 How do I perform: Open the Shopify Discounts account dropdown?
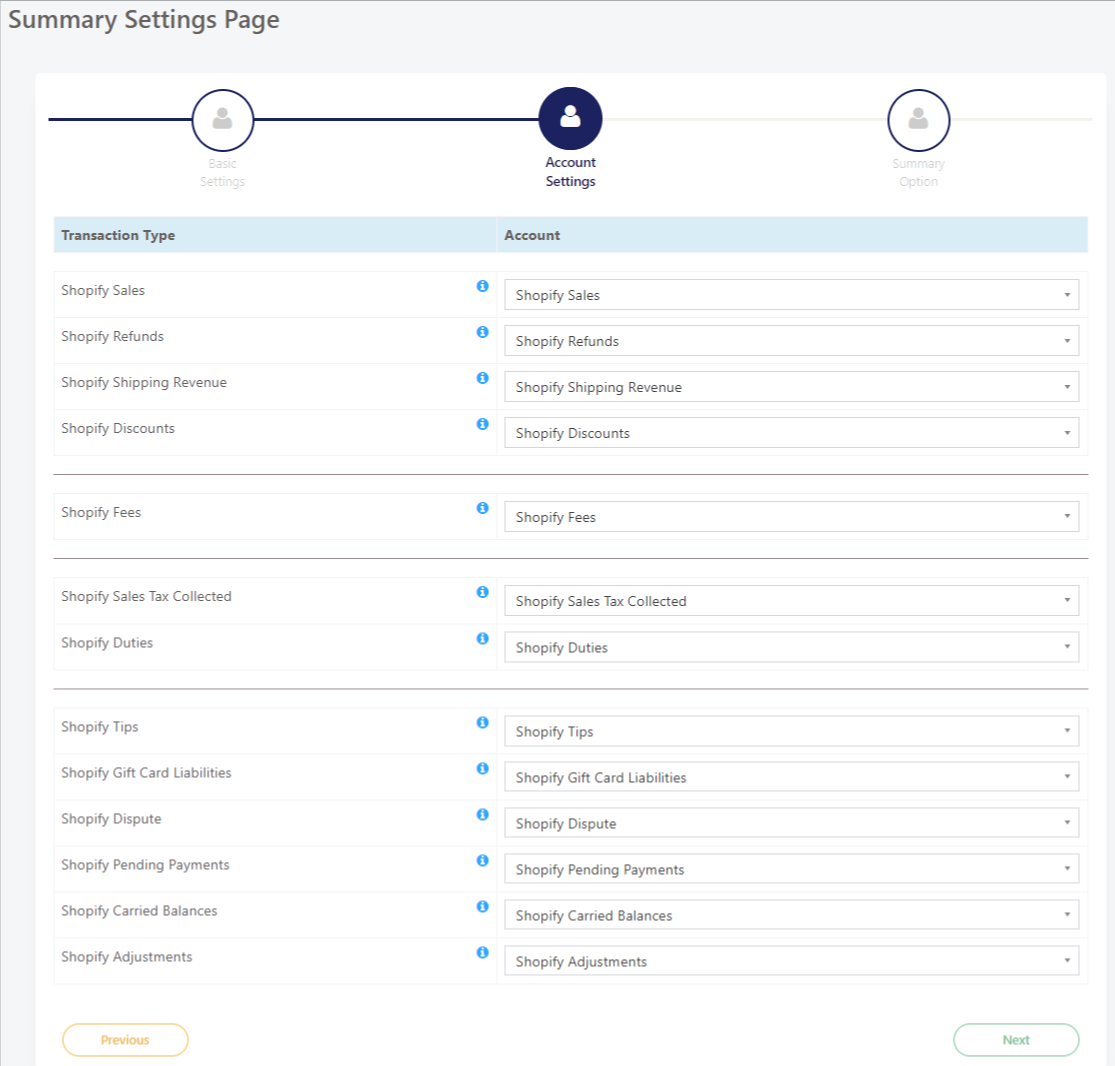(x=791, y=432)
